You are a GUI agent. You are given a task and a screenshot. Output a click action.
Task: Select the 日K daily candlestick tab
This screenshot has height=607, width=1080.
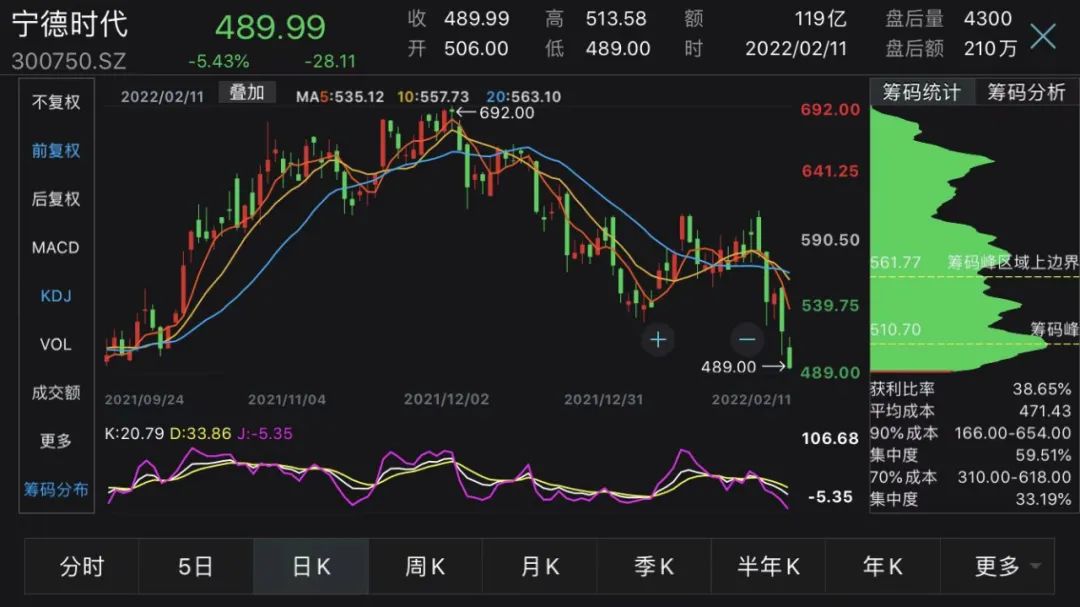tap(311, 566)
